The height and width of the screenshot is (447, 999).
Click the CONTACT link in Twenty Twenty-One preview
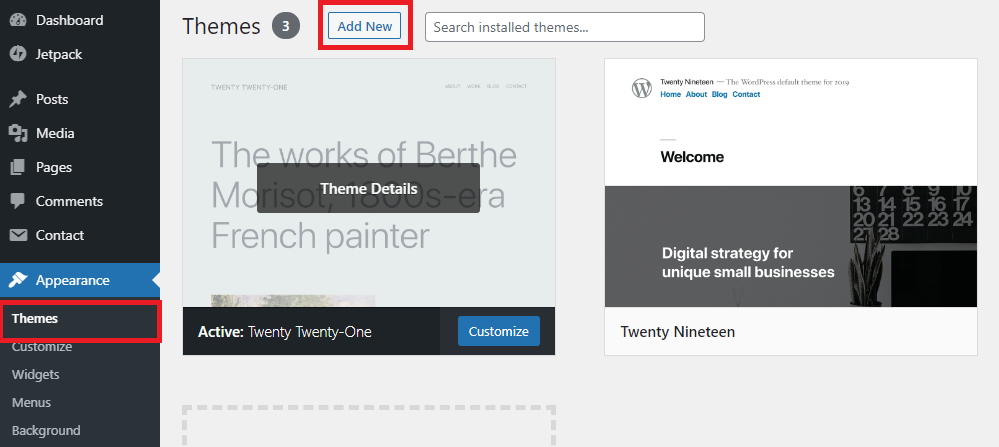coord(516,87)
